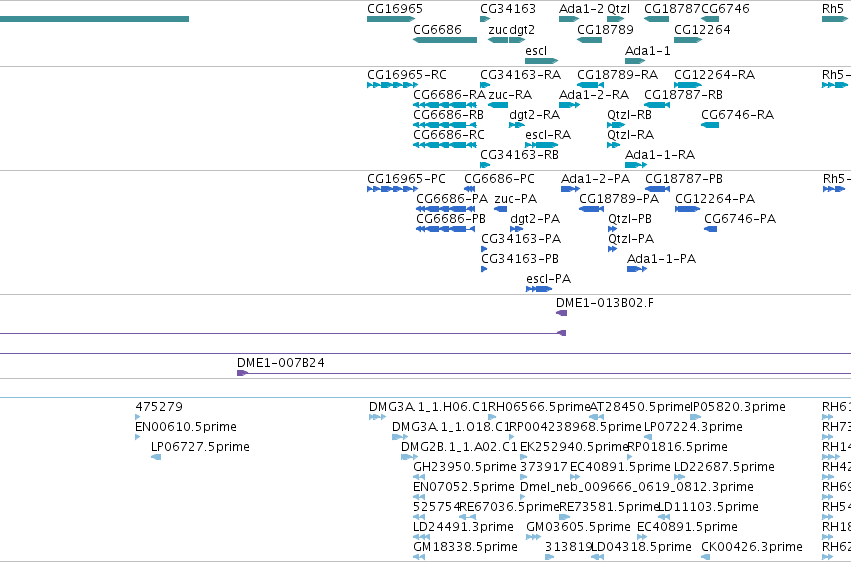
Task: Choose transcript Ada1-1-RA
Action: 636,165
